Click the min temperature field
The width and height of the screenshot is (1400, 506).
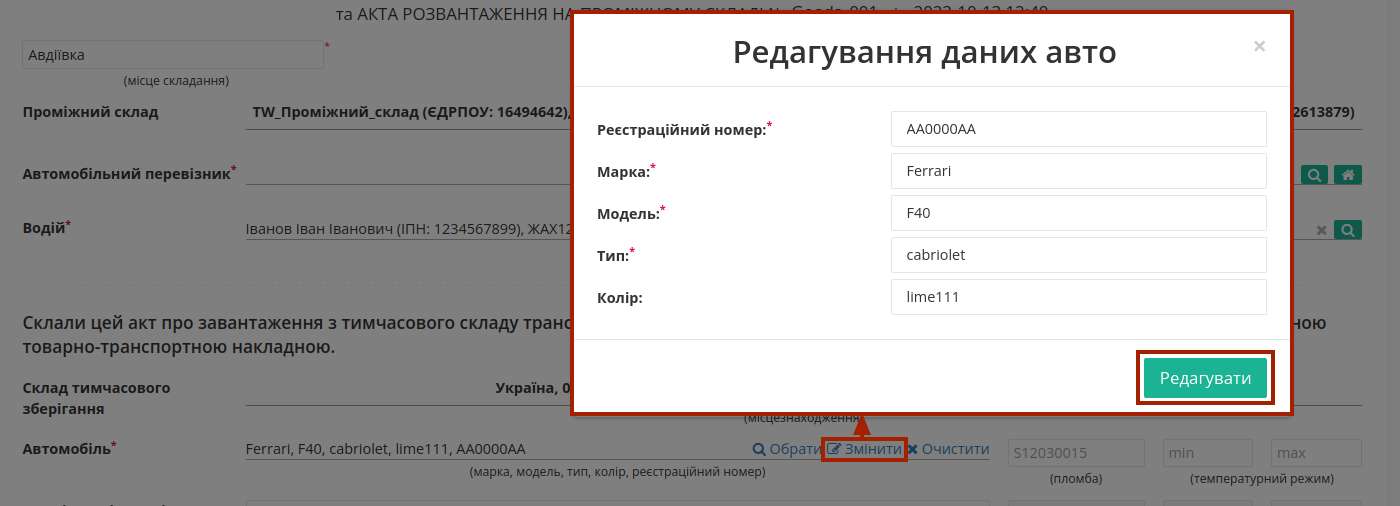tap(1208, 453)
